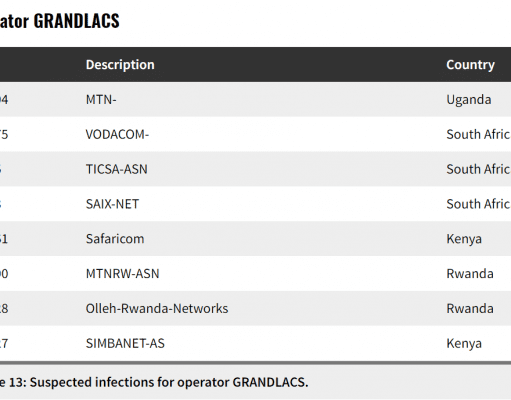Select the Safaricom description cell
This screenshot has width=511, height=400.
point(115,239)
